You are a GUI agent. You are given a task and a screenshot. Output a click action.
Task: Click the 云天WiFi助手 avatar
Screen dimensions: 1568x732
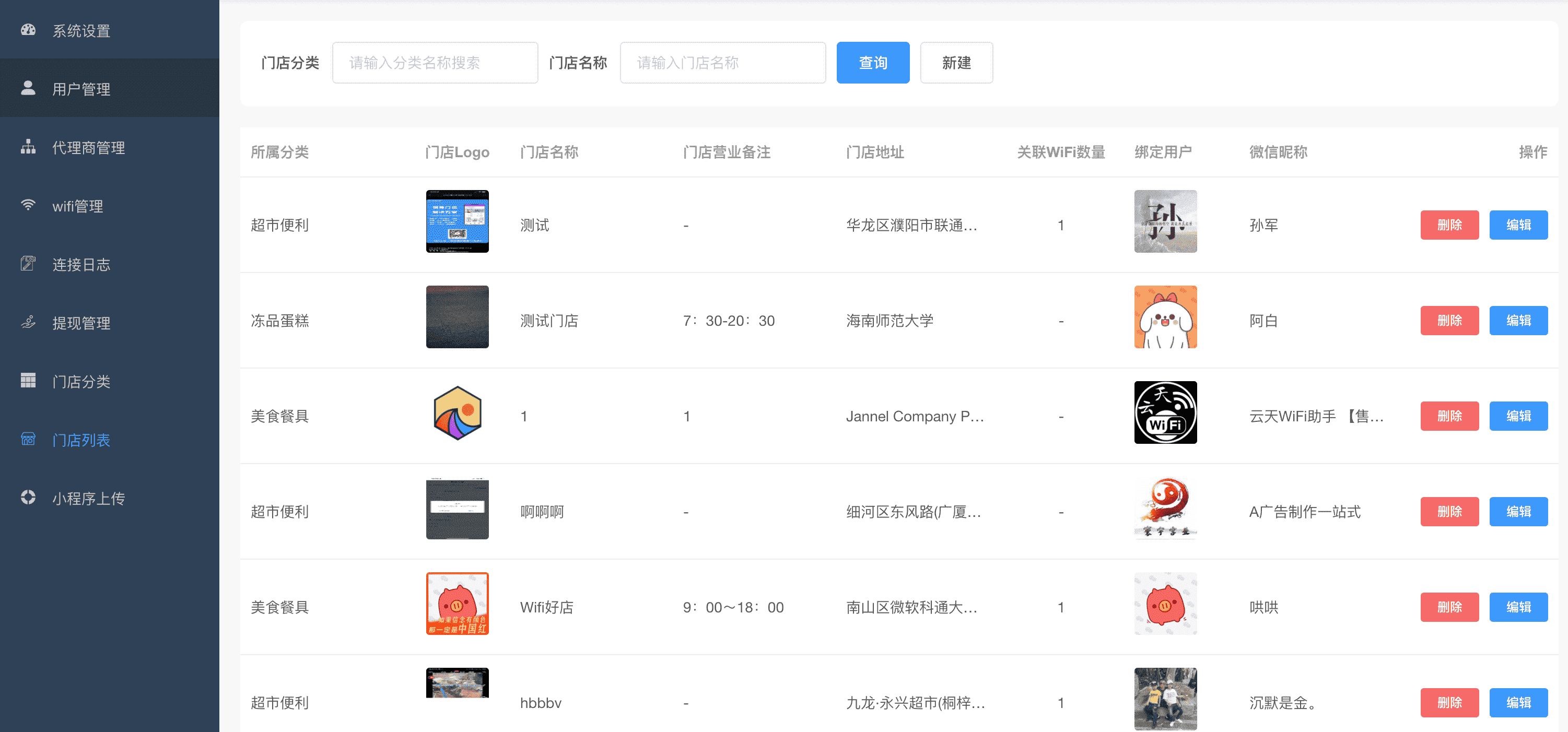coord(1165,412)
